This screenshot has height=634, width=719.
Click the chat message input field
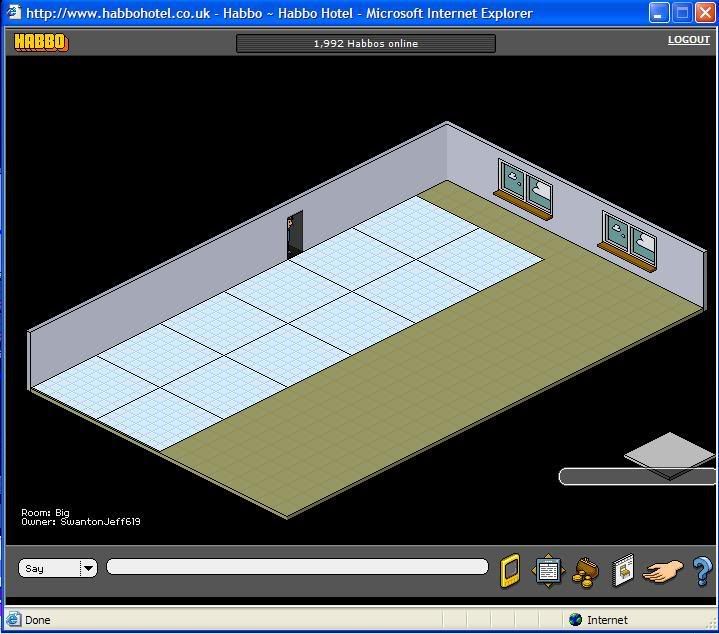(x=297, y=567)
